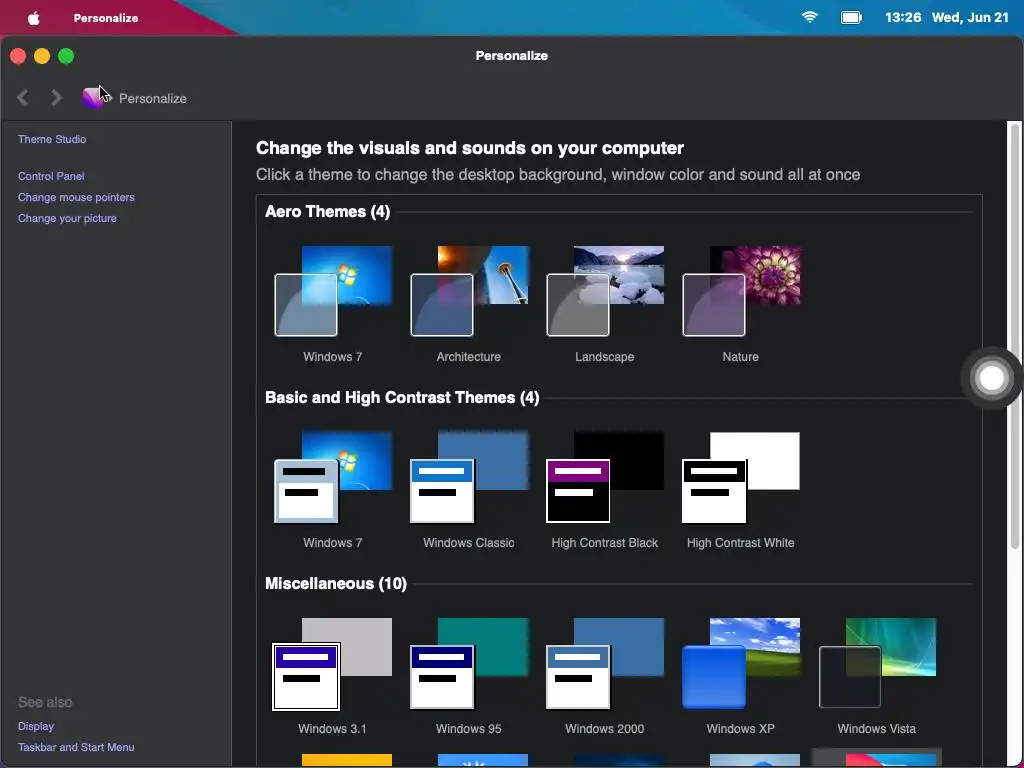Pick the Windows Vista theme

click(876, 677)
